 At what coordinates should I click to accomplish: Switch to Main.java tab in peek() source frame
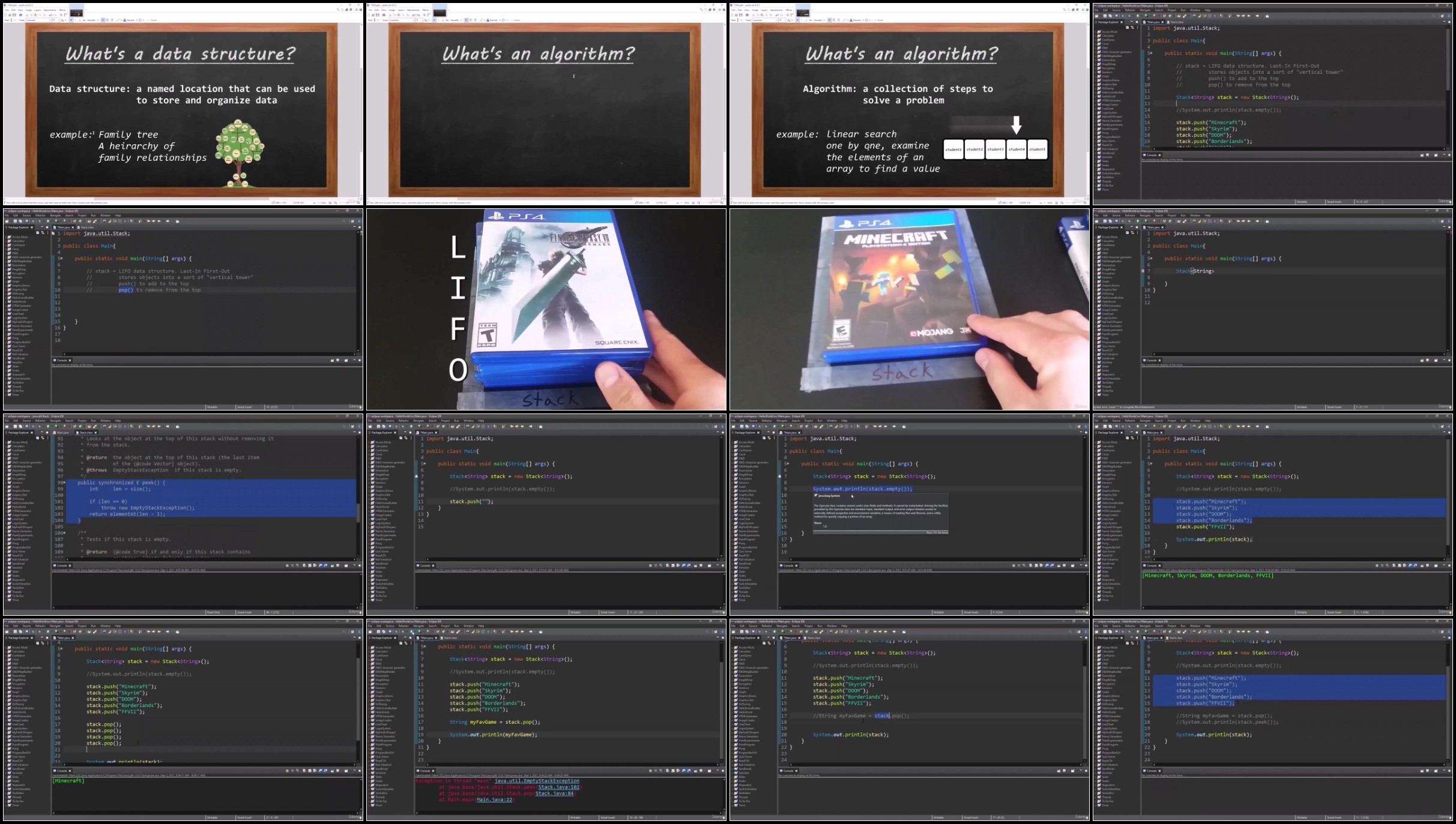[x=60, y=433]
